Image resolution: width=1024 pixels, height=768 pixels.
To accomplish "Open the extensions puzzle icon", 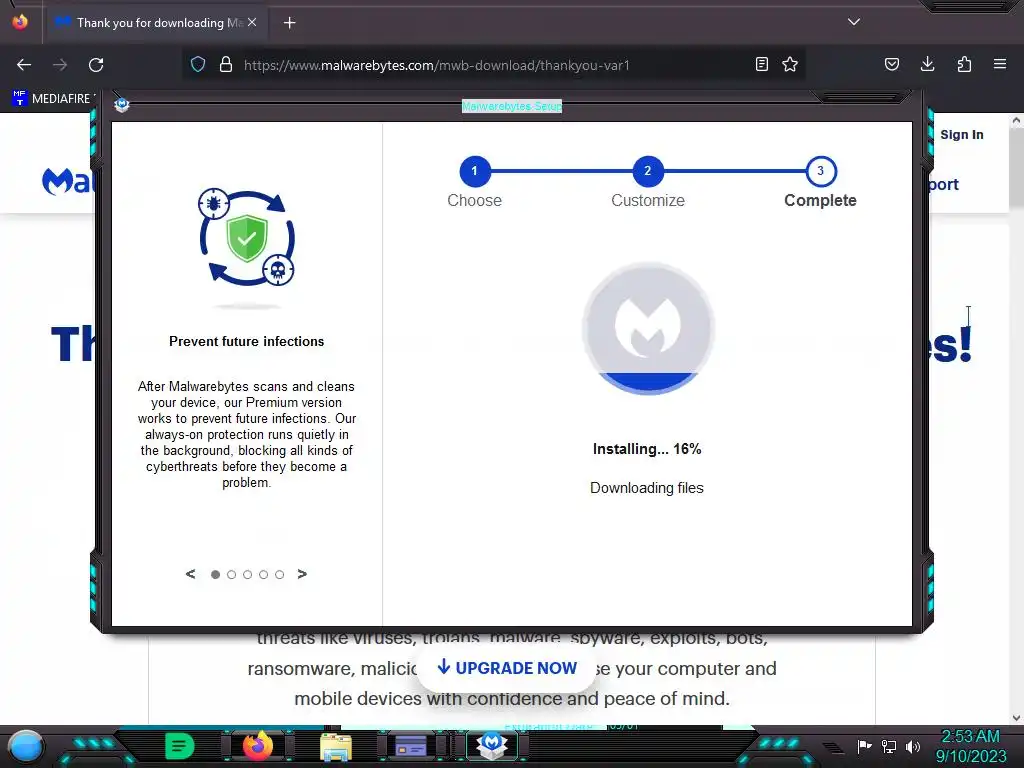I will coord(964,64).
